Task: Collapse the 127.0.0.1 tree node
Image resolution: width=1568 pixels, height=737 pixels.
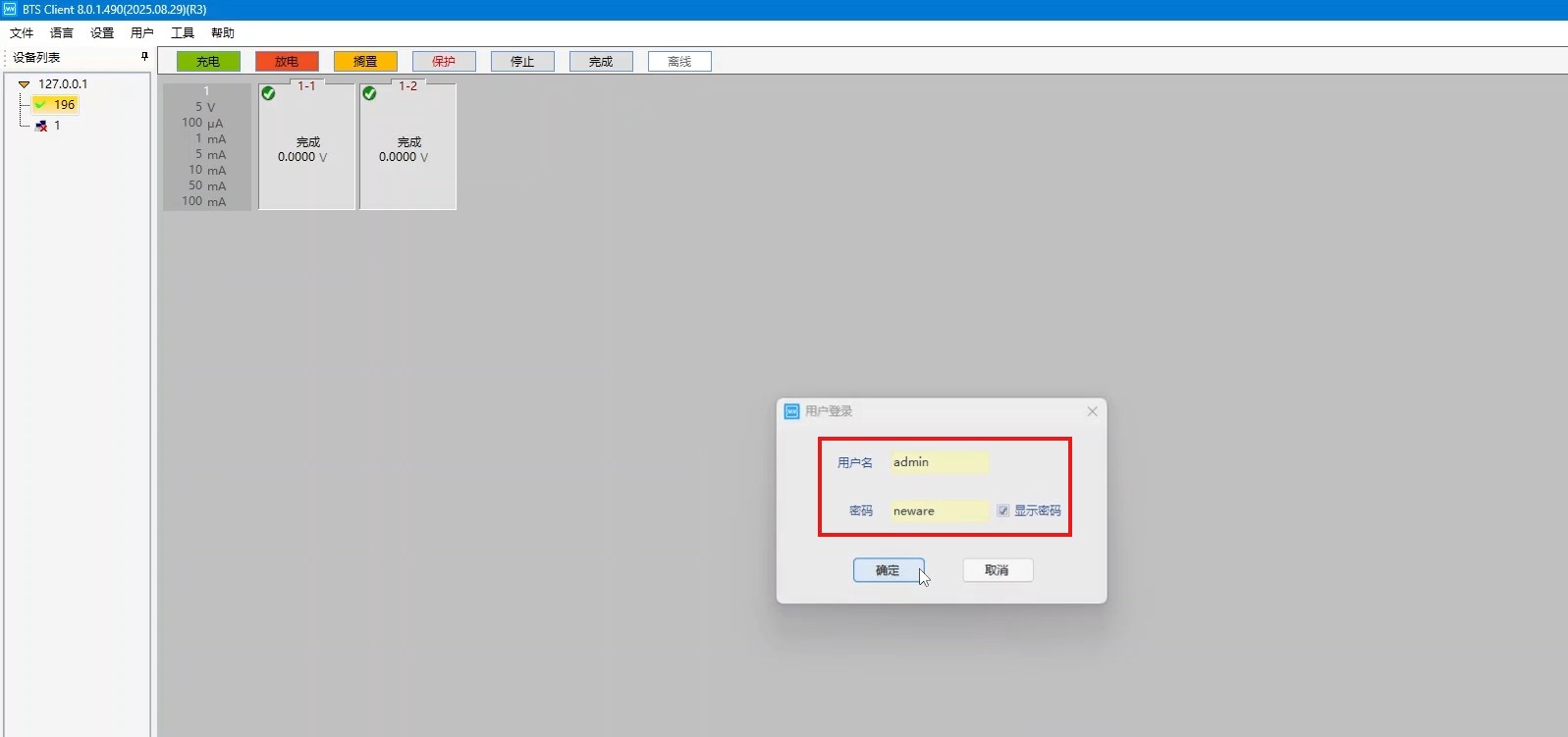Action: point(25,84)
